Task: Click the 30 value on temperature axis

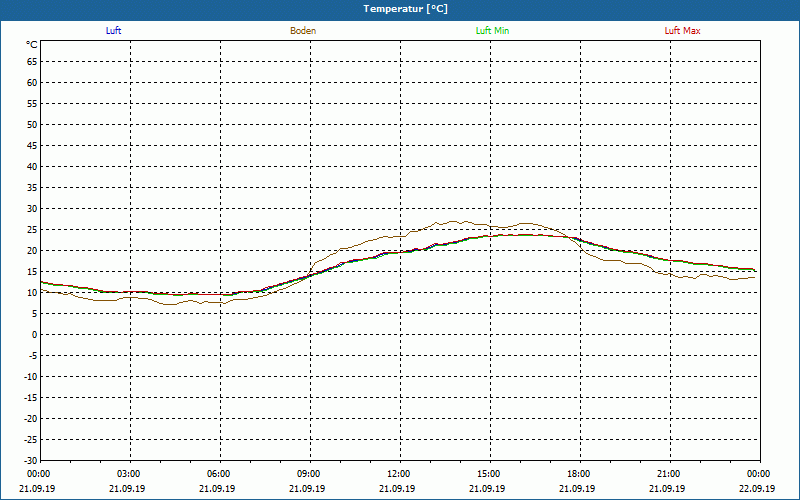Action: [x=32, y=209]
